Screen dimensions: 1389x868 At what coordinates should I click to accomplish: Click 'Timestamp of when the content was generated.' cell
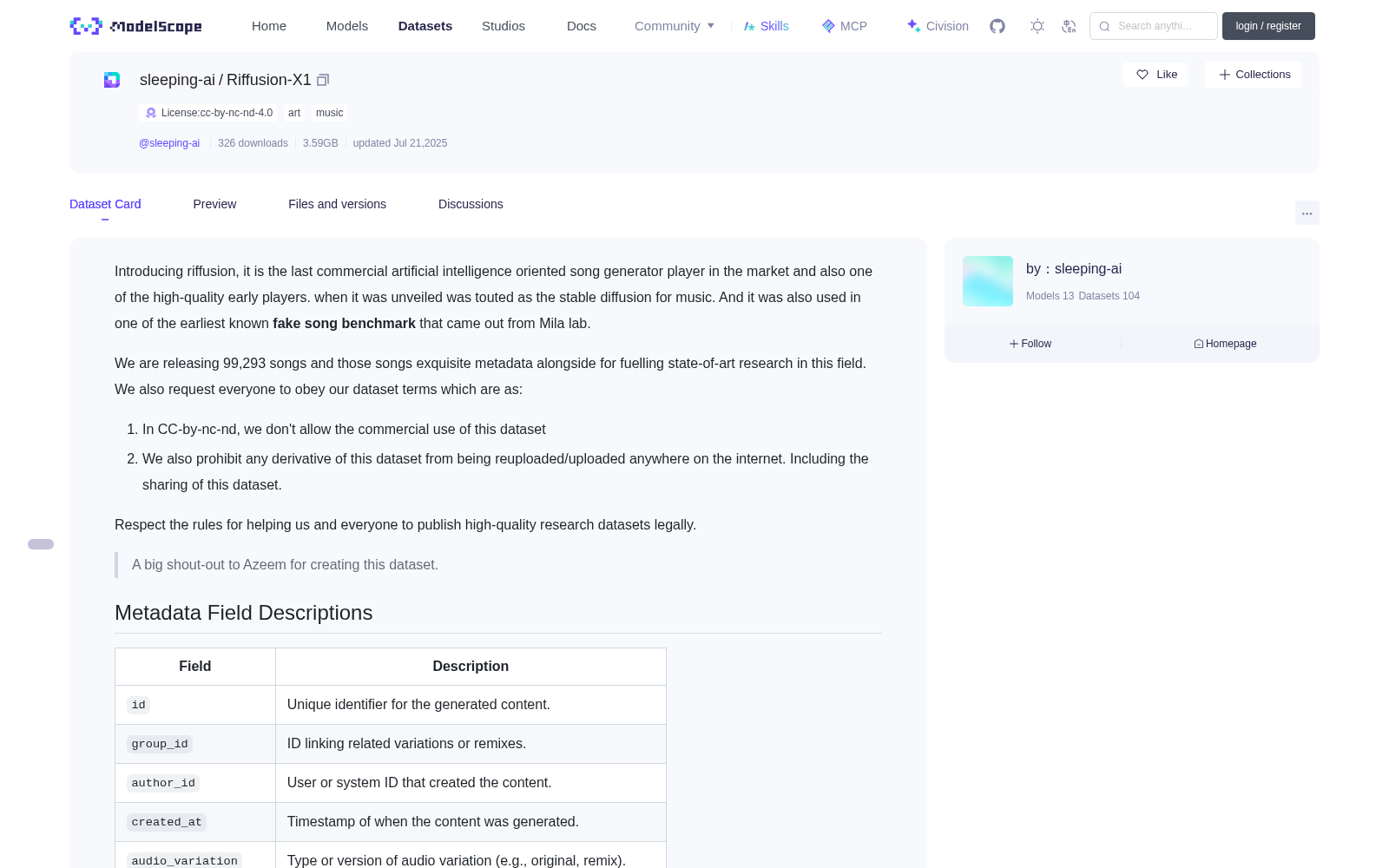tap(471, 822)
